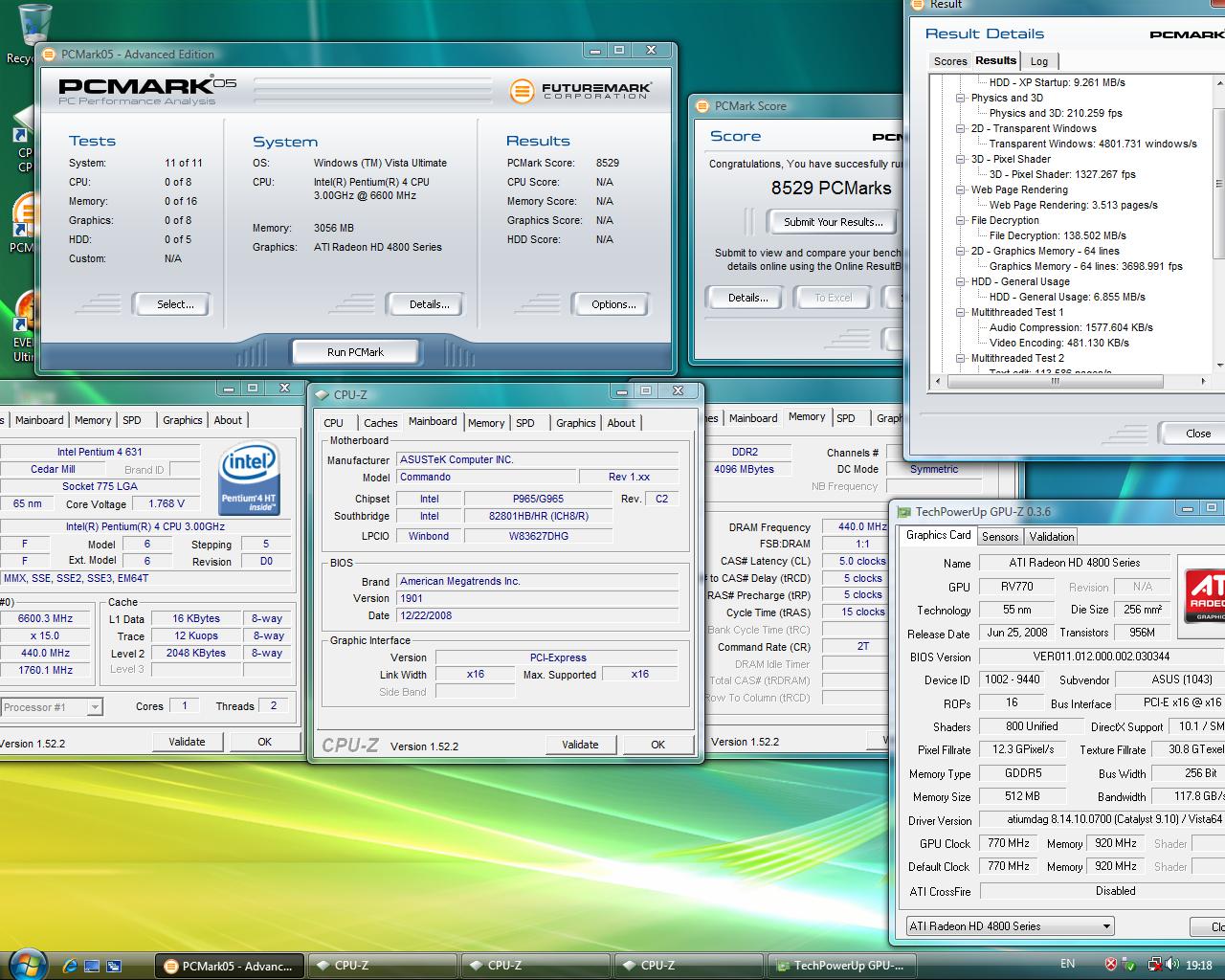Click Run PCMark button

tap(355, 352)
